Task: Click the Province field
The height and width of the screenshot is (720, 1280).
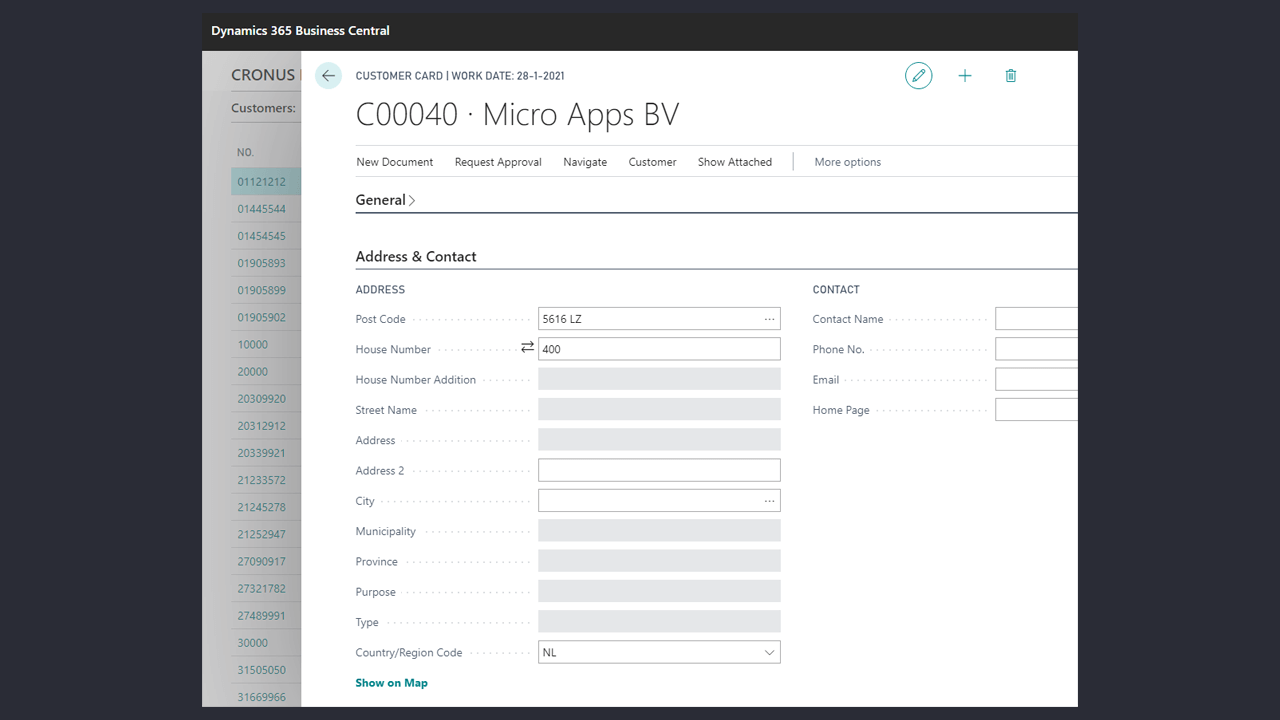Action: pyautogui.click(x=659, y=561)
